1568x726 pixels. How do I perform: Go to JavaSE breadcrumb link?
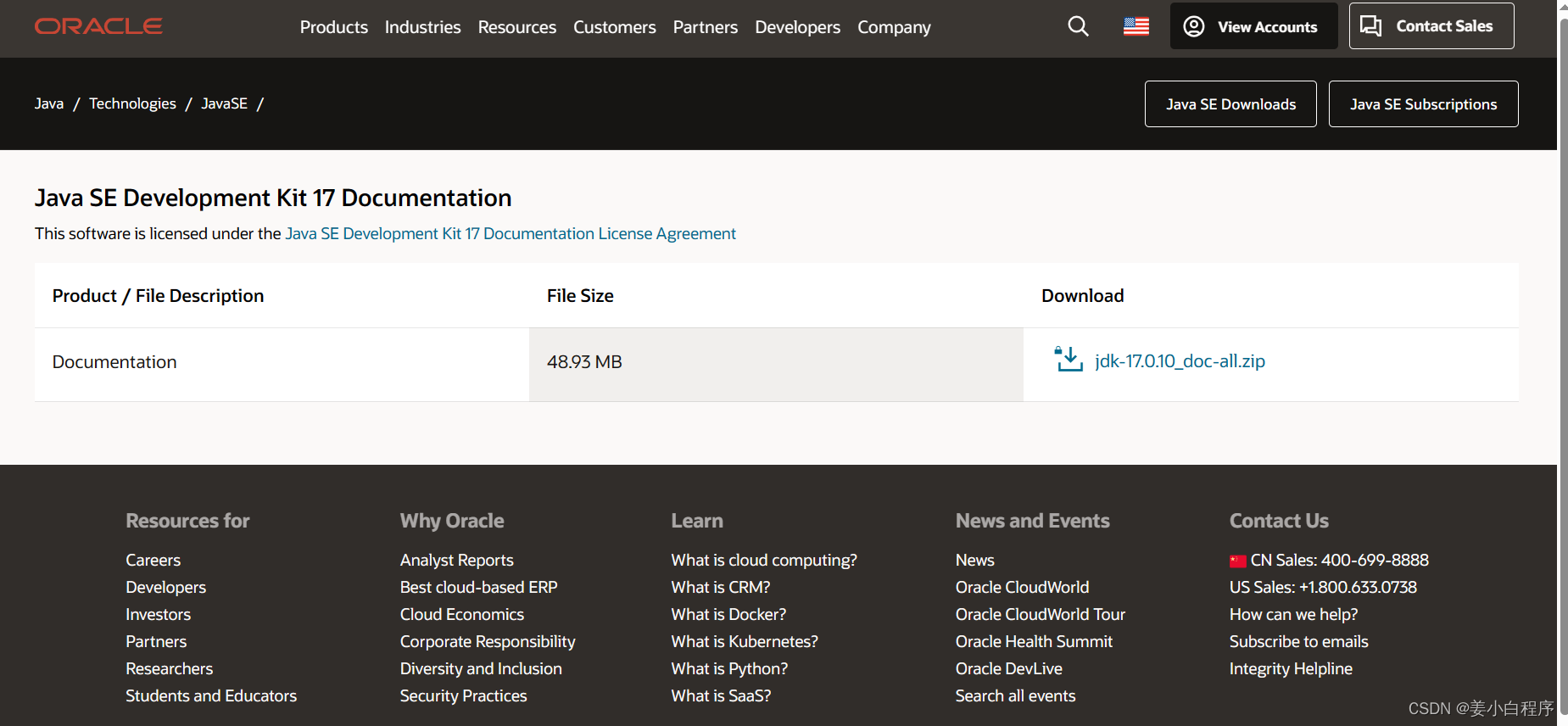coord(224,103)
